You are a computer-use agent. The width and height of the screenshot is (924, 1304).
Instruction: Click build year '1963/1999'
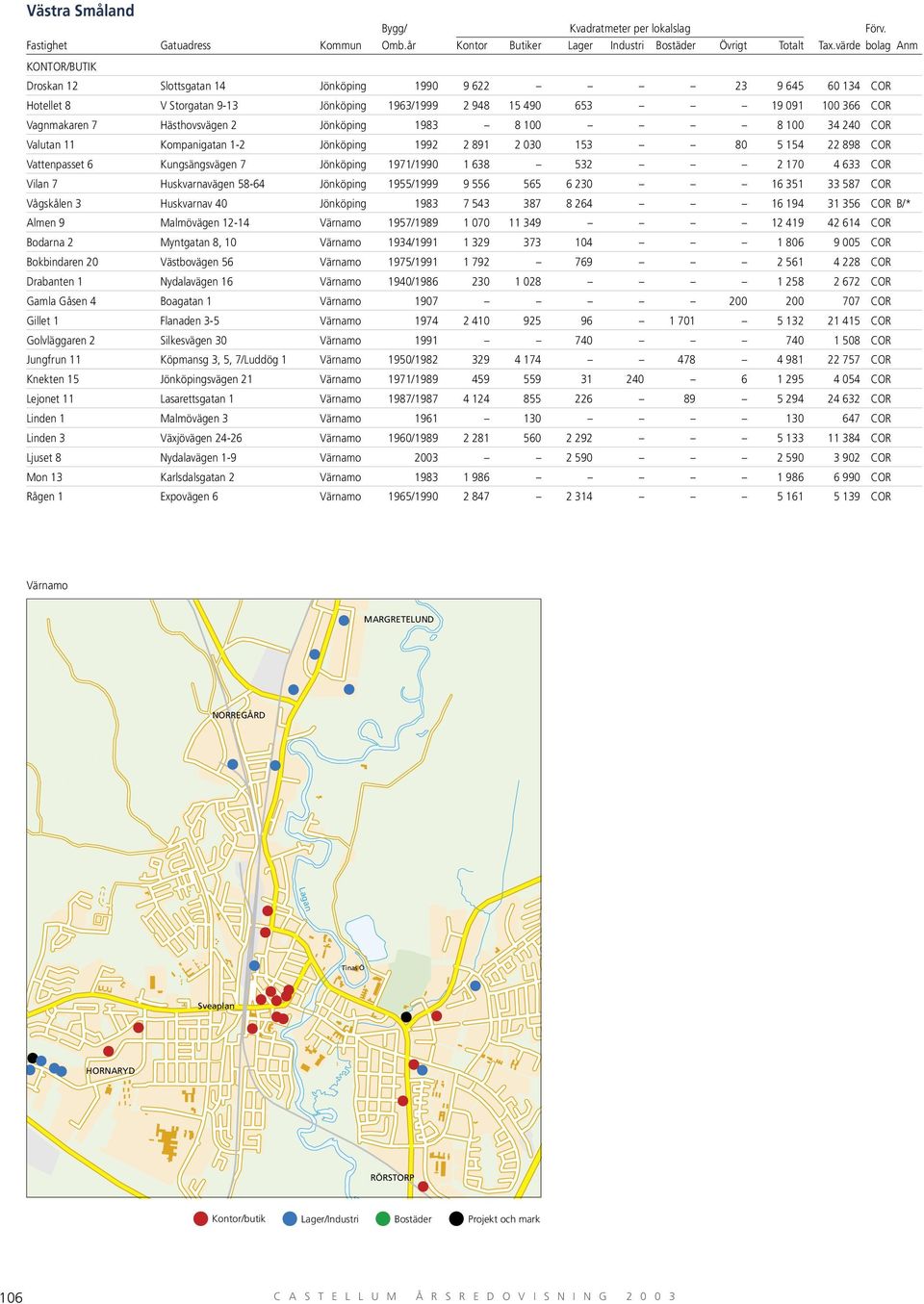413,106
